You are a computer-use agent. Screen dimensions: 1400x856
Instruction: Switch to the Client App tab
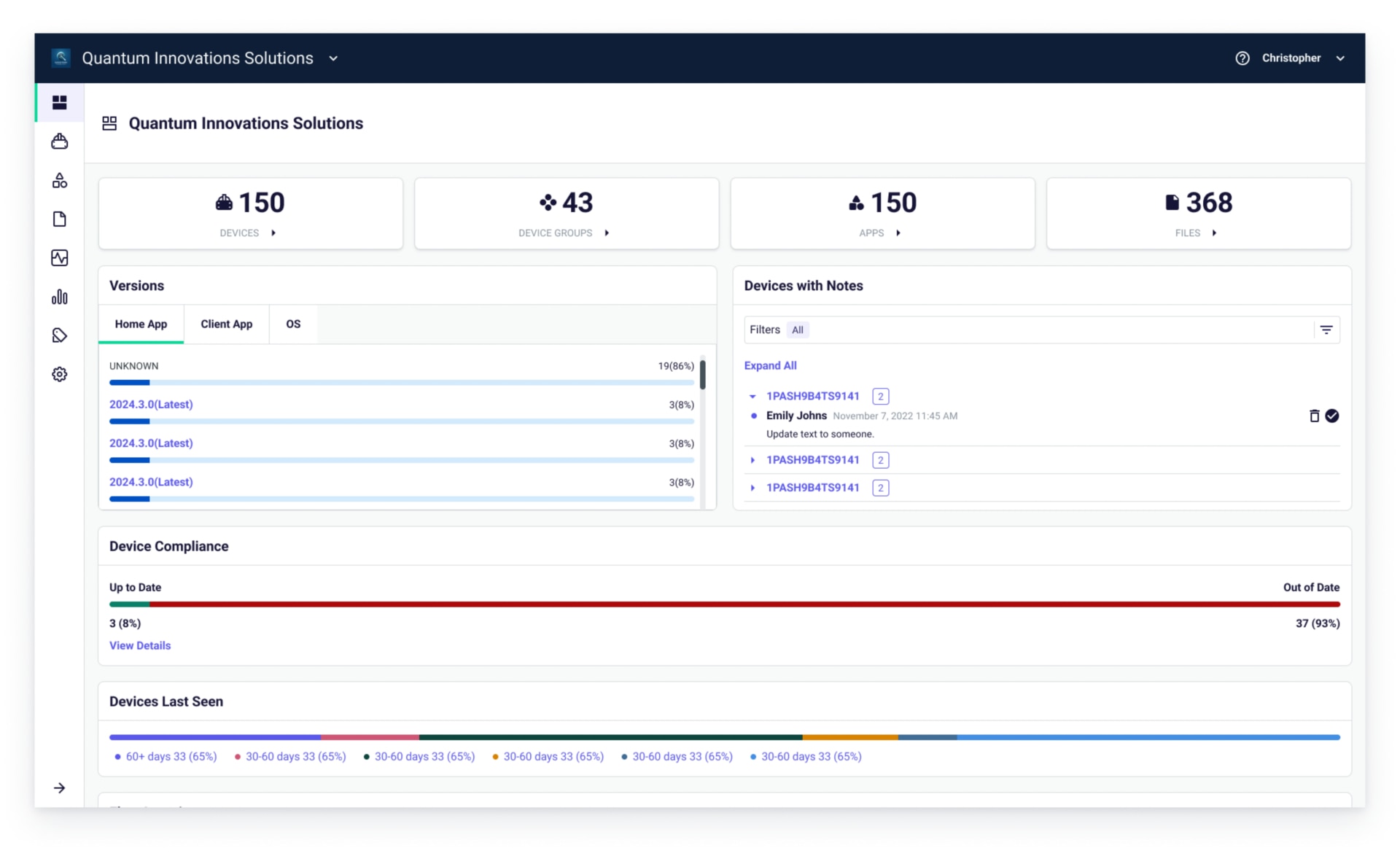(x=226, y=324)
